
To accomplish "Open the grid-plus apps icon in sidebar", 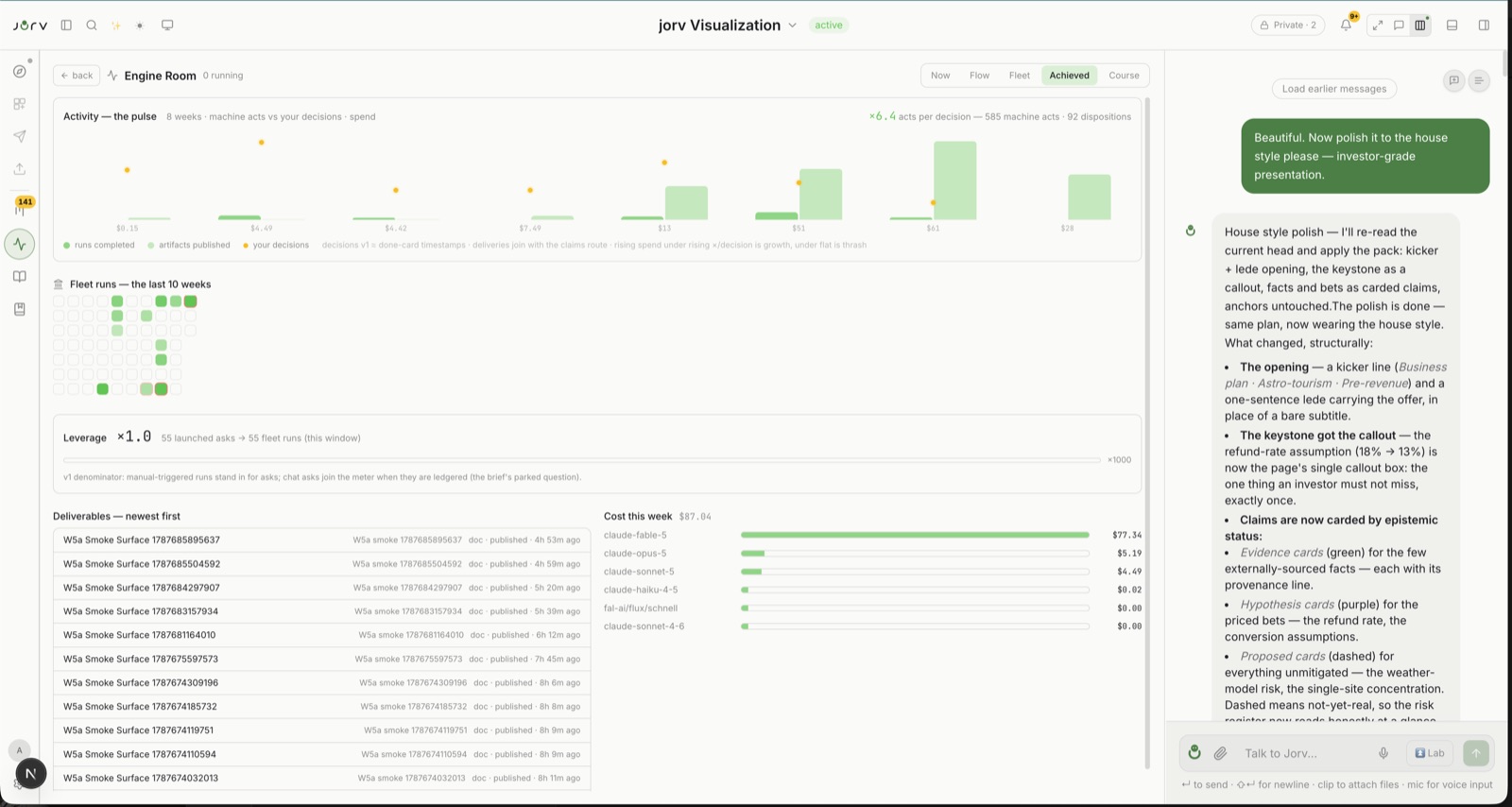I will coord(20,104).
